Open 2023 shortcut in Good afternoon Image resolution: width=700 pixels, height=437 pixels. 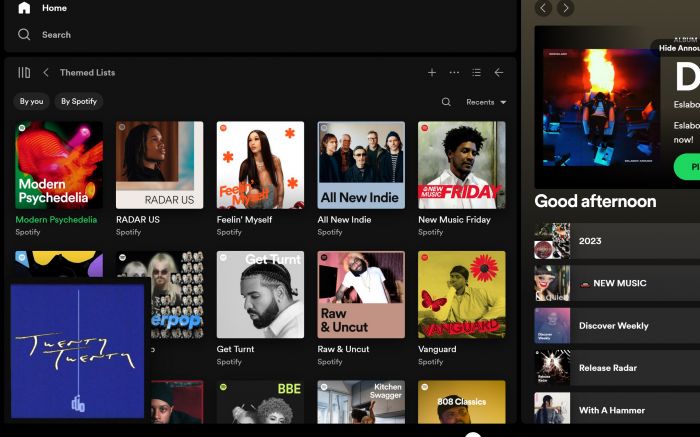click(617, 241)
